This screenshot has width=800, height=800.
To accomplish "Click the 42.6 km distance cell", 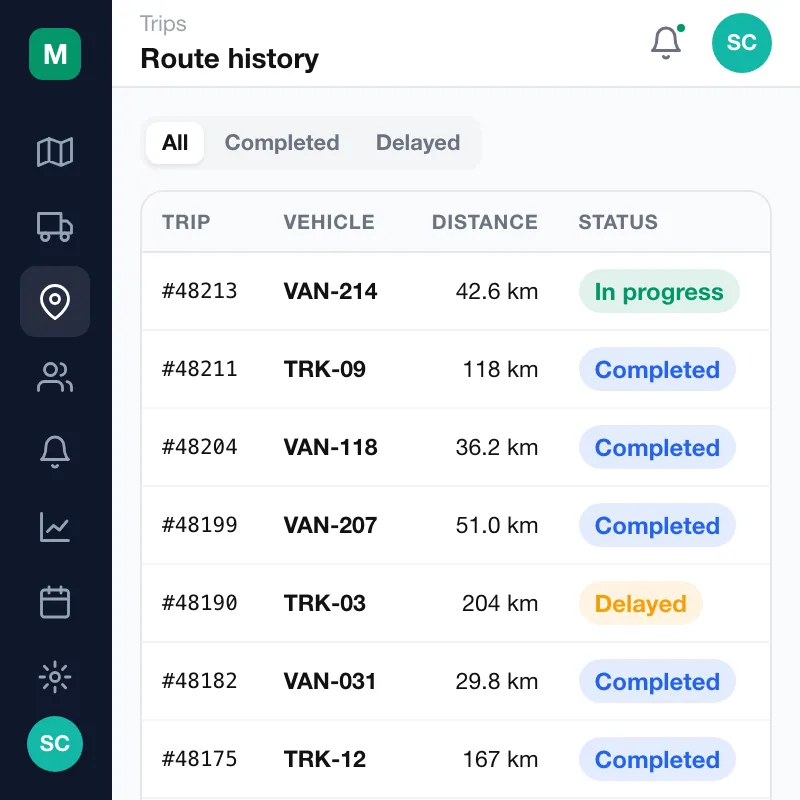I will click(x=497, y=291).
